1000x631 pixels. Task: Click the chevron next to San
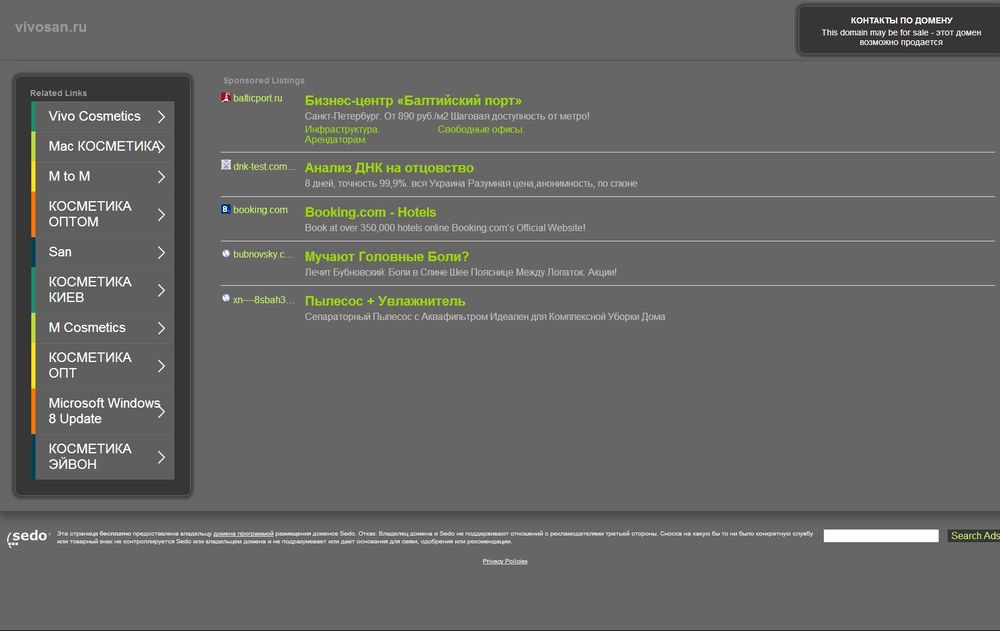click(x=161, y=253)
